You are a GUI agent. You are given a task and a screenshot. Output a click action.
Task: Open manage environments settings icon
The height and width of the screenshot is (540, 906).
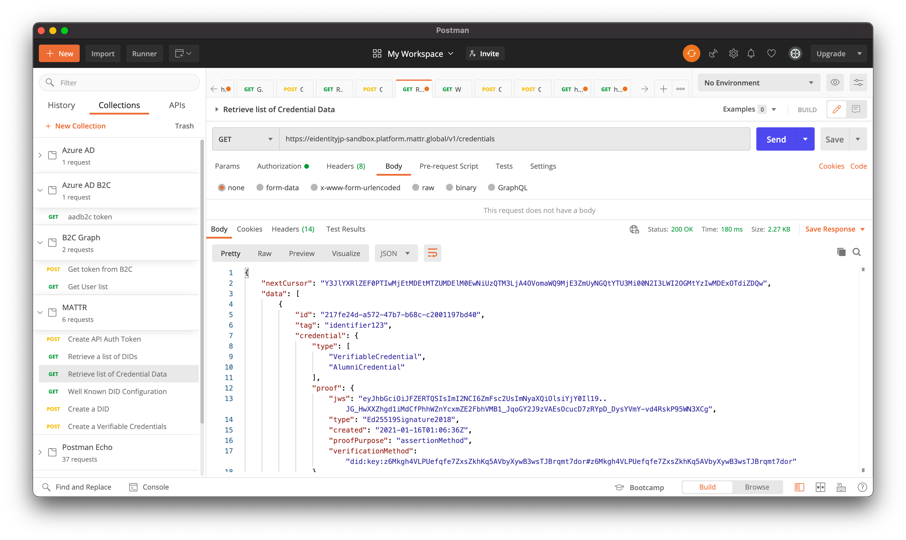tap(859, 83)
